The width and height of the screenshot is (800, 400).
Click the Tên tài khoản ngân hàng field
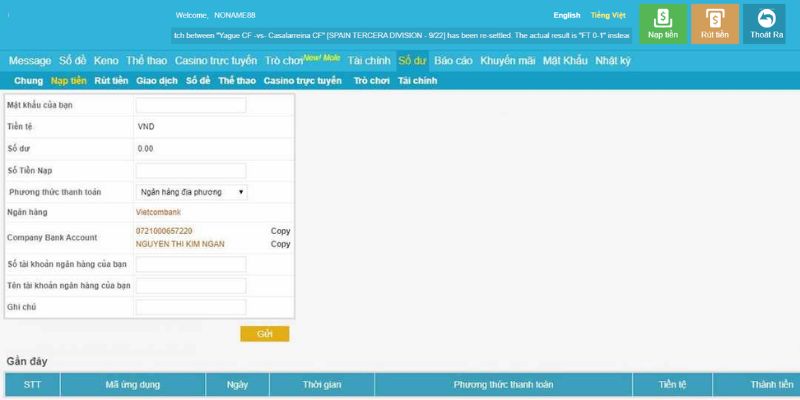[x=190, y=286]
